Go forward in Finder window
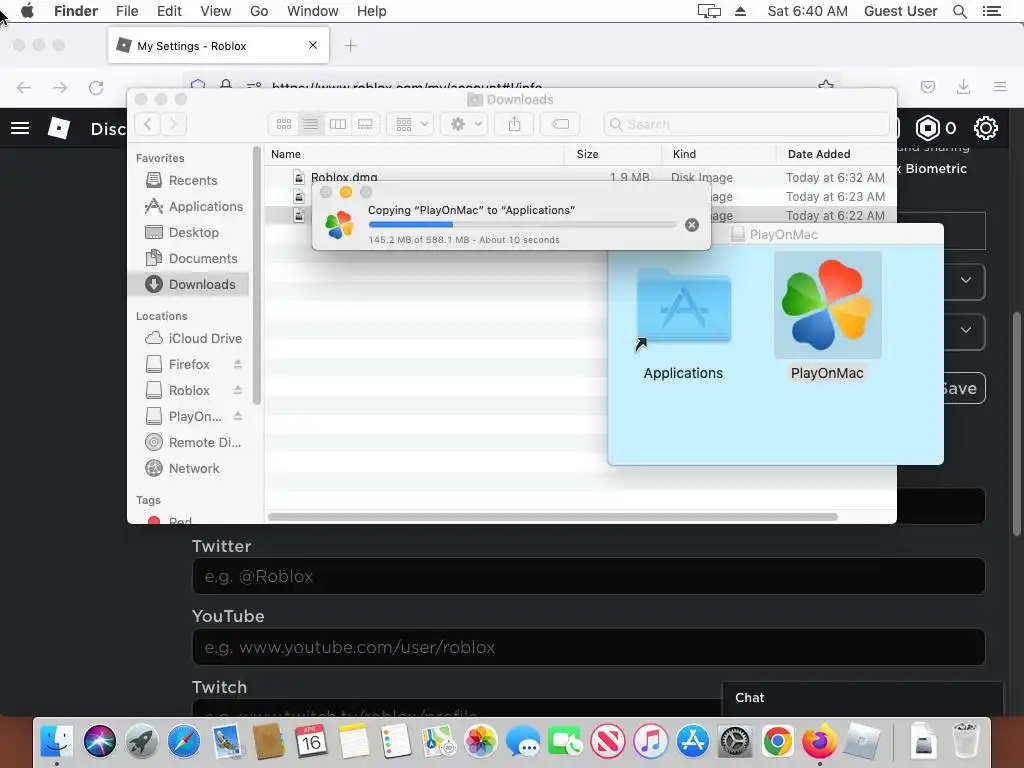The height and width of the screenshot is (768, 1024). [x=173, y=124]
